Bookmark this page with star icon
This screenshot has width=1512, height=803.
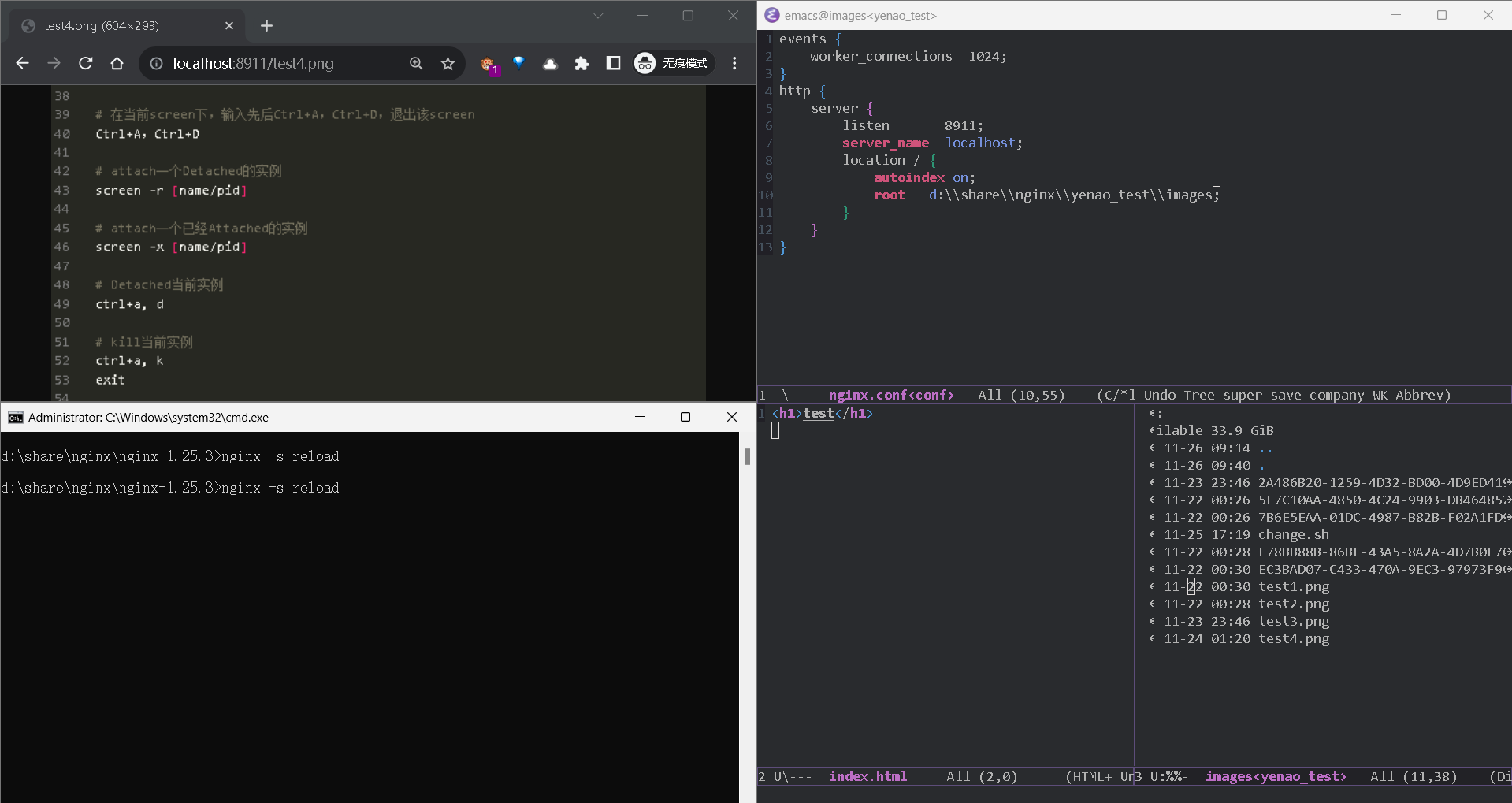tap(448, 63)
